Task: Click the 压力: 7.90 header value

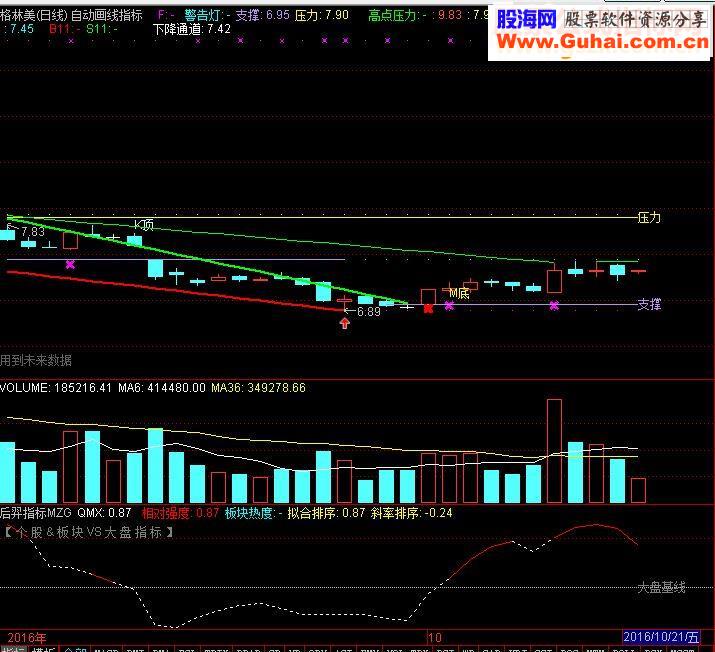Action: click(x=321, y=16)
